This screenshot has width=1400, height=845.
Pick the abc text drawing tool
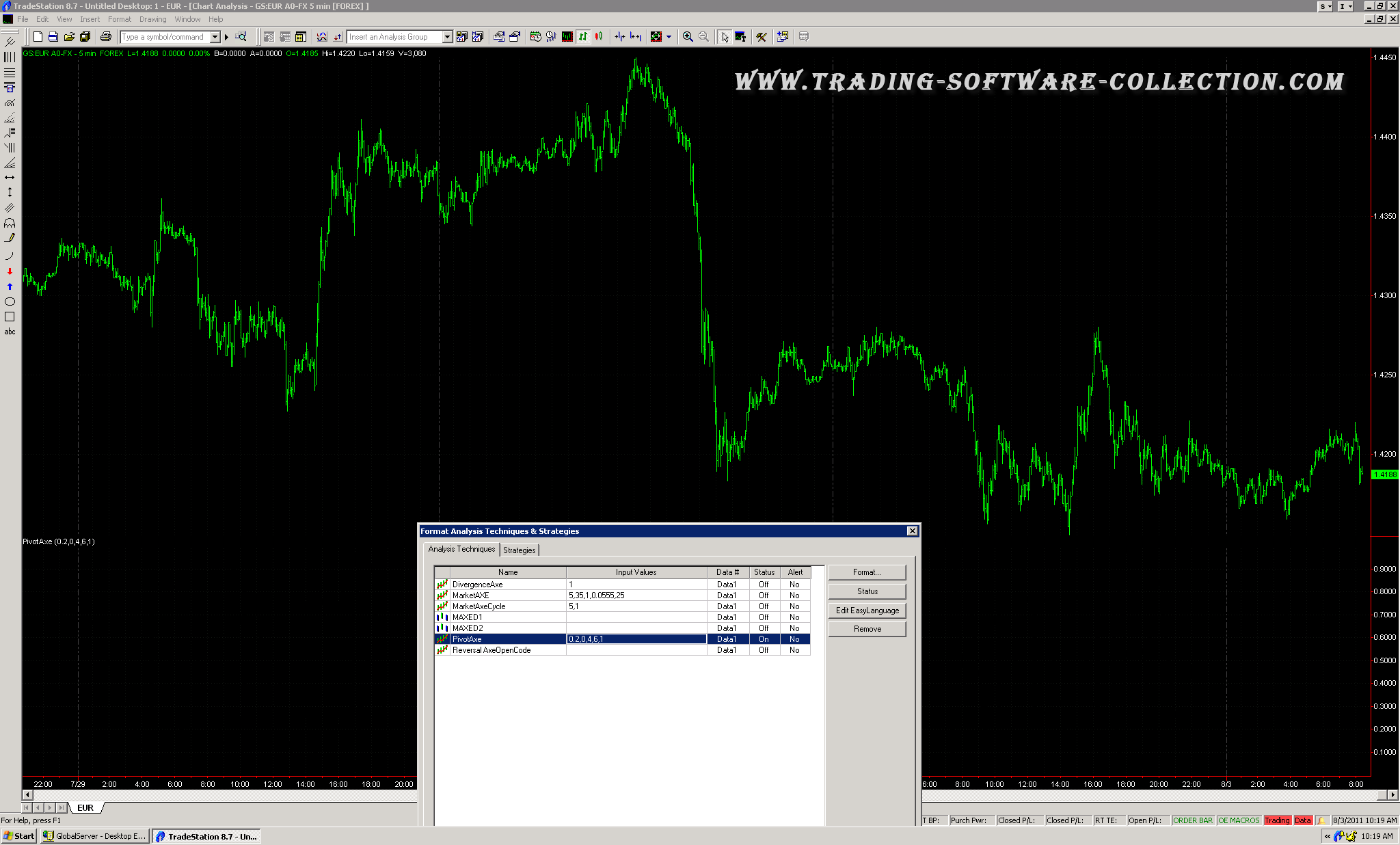coord(10,332)
